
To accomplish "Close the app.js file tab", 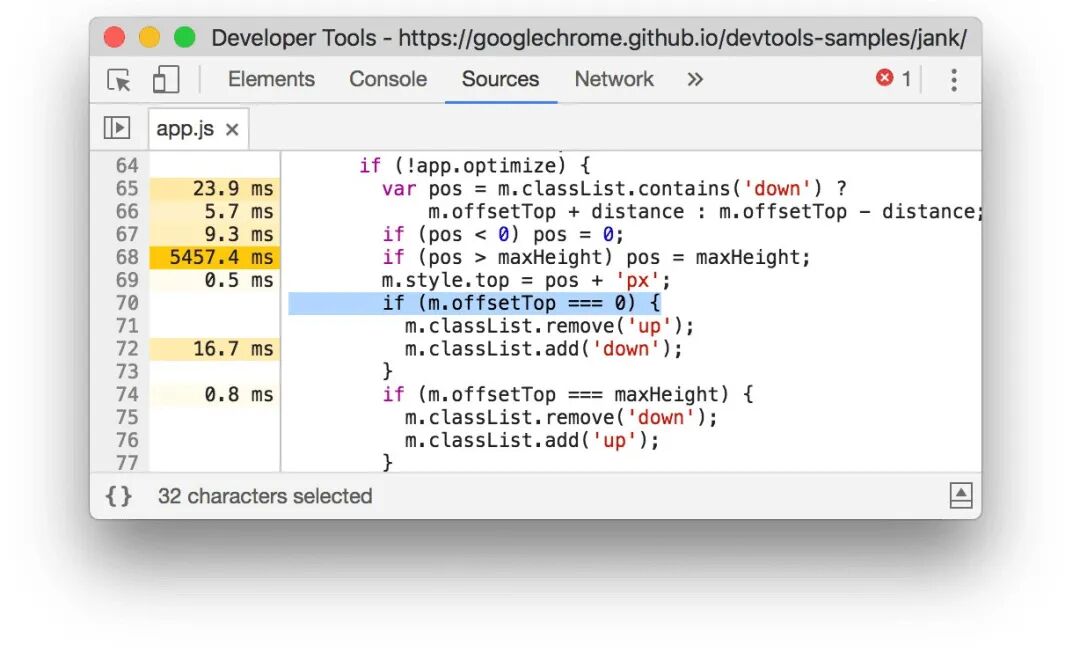I will [x=232, y=130].
